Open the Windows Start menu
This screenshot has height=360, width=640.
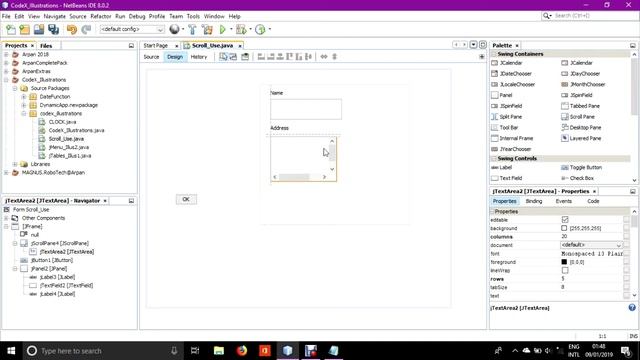tap(11, 351)
